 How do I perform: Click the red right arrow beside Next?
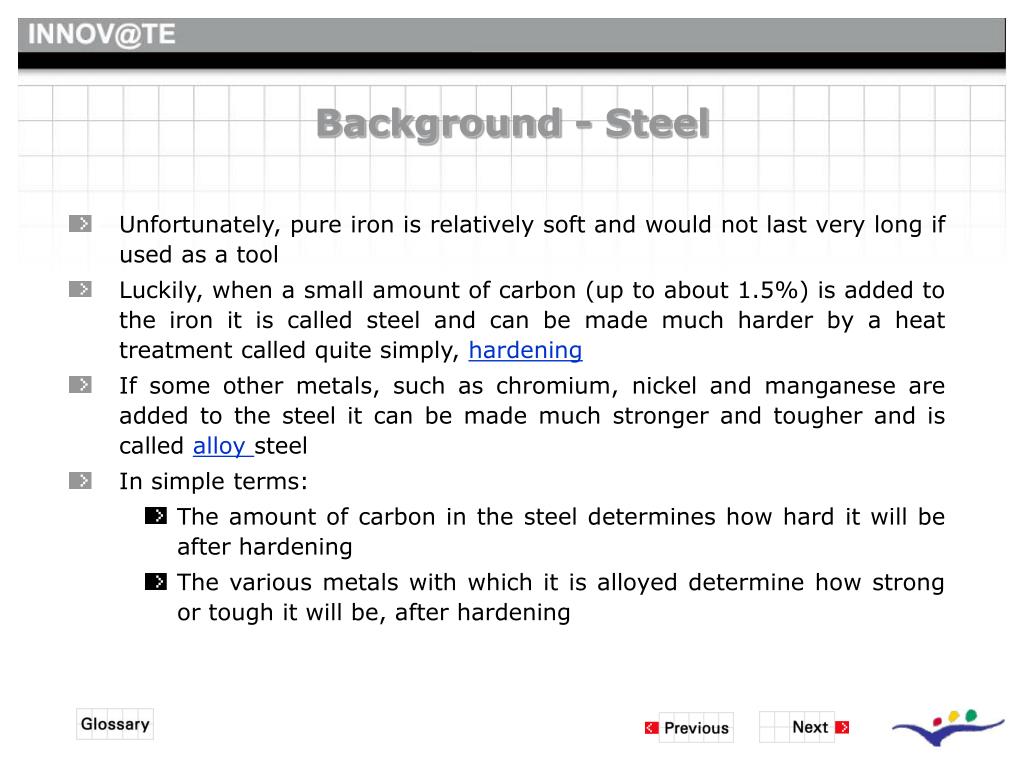pyautogui.click(x=842, y=727)
